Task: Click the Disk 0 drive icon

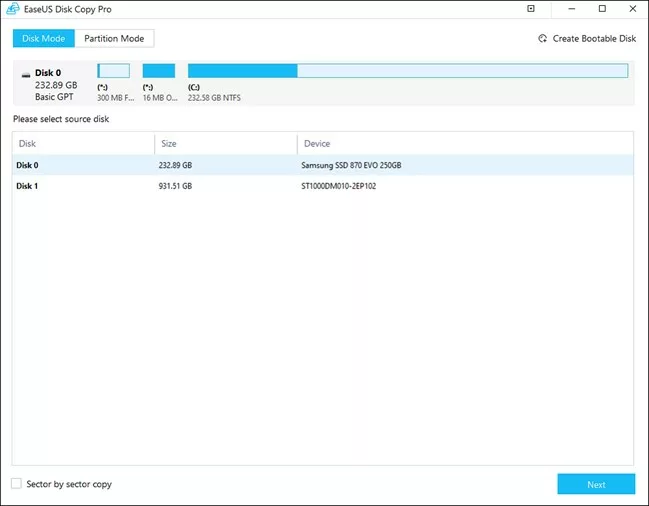Action: 26,74
